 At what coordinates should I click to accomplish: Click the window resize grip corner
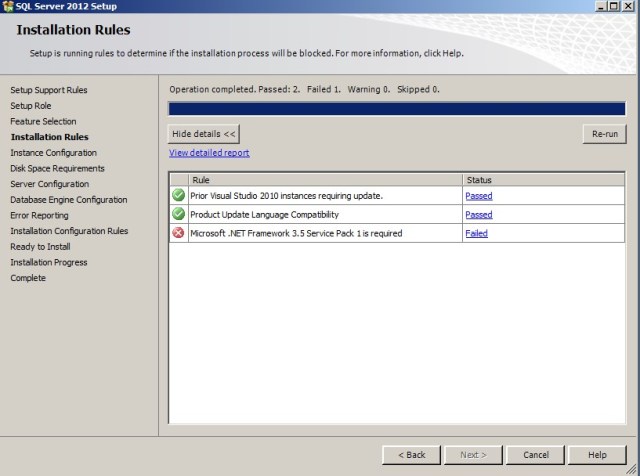(x=631, y=470)
